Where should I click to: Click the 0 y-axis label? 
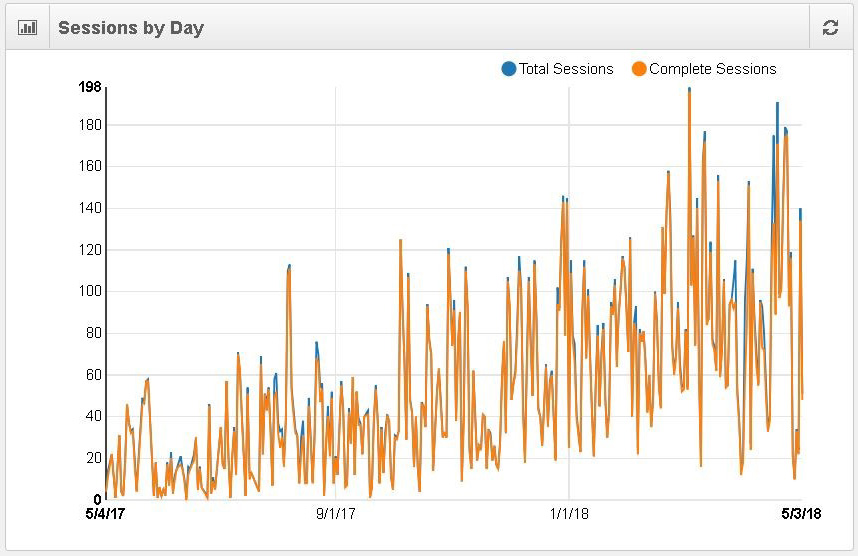point(97,499)
